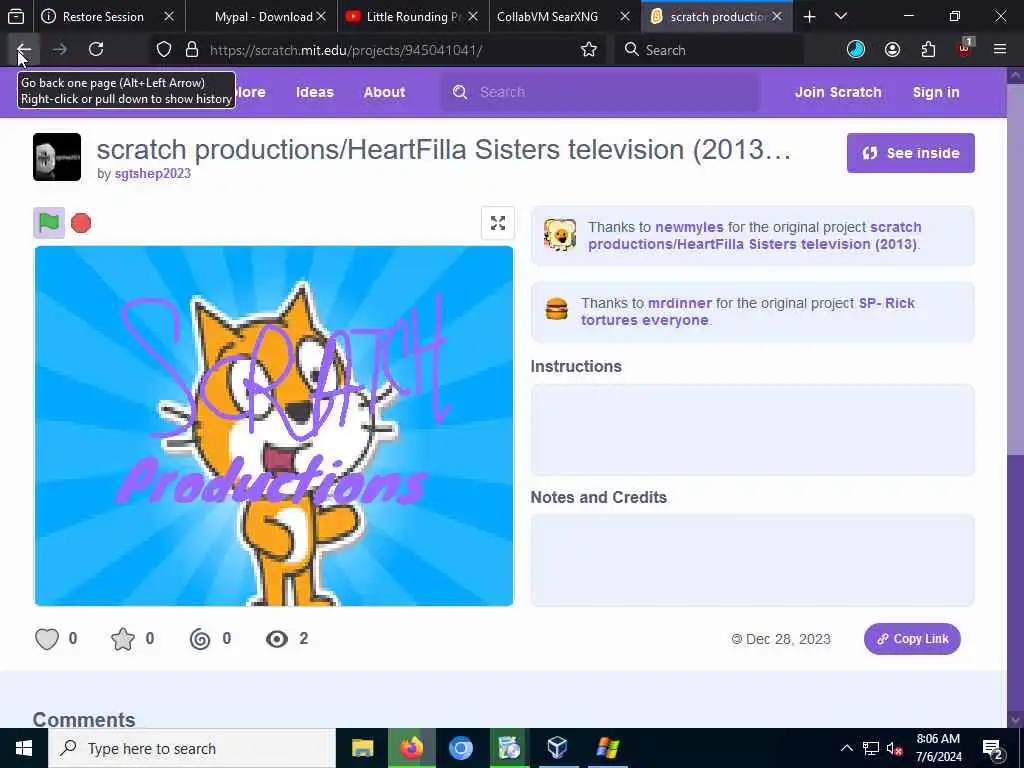1024x768 pixels.
Task: Start the project with the green flag
Action: point(49,223)
